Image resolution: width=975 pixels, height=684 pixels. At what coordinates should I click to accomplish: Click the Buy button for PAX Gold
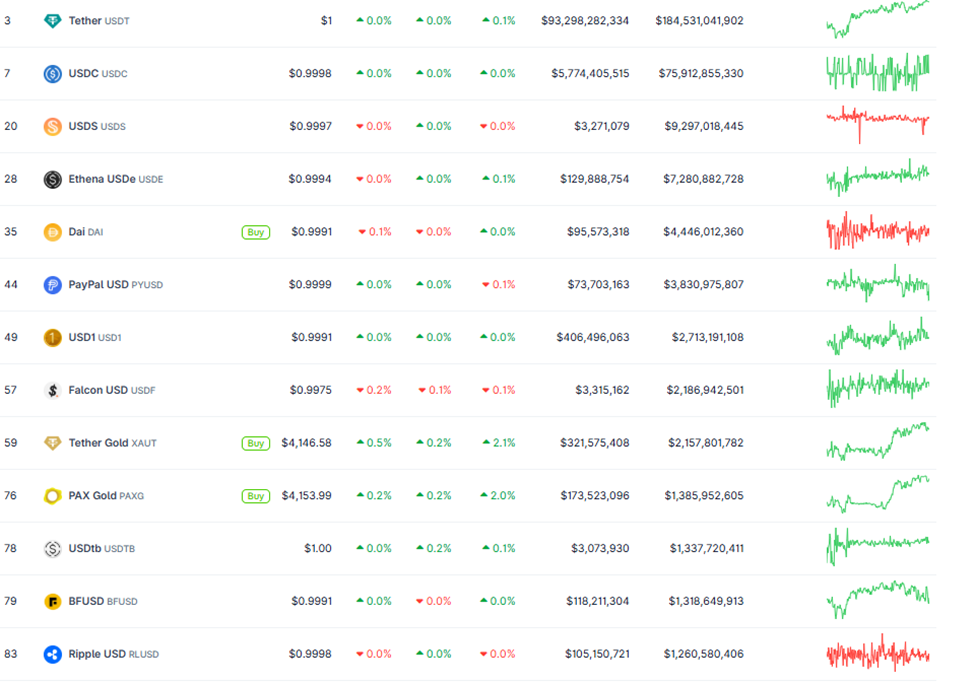pyautogui.click(x=256, y=495)
